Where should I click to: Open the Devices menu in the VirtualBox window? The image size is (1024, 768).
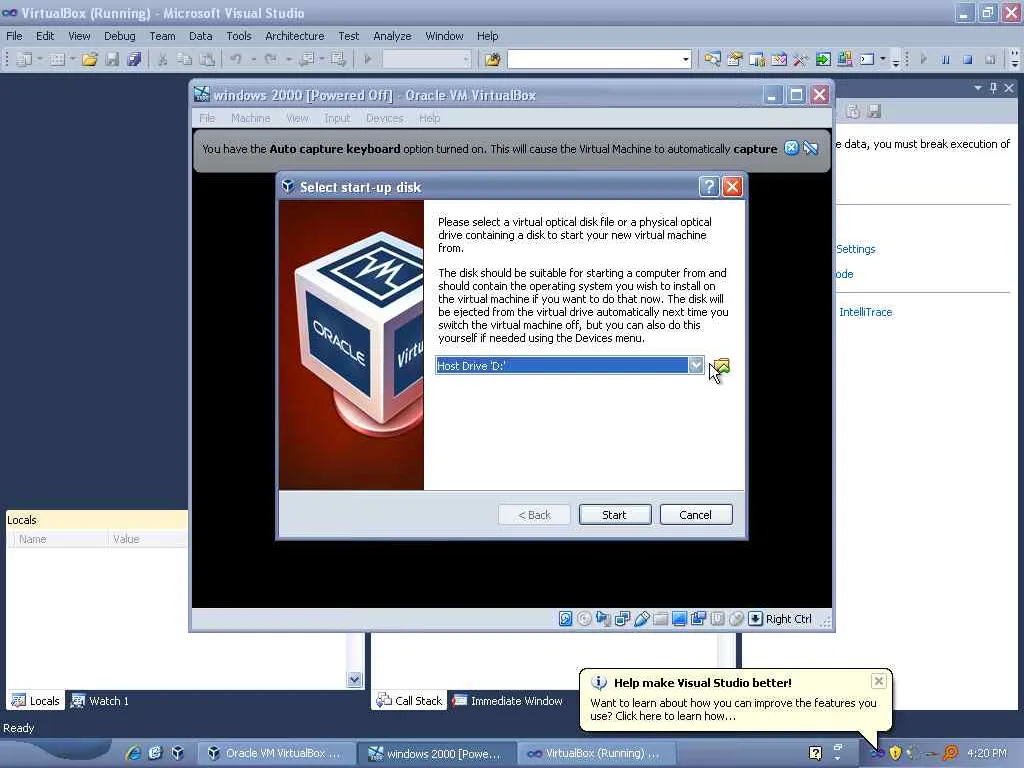click(x=385, y=118)
